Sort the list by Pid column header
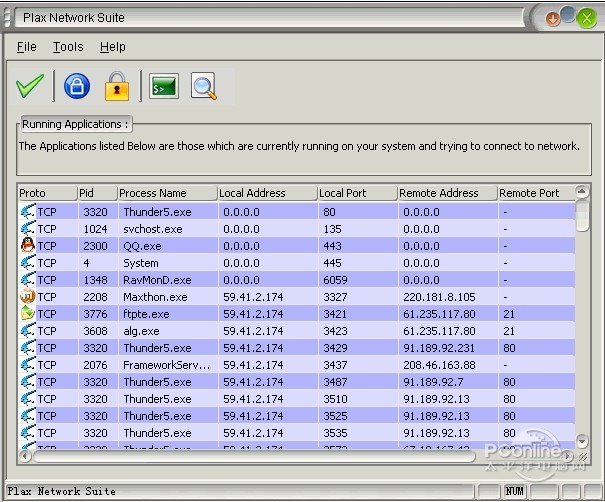 (96, 193)
